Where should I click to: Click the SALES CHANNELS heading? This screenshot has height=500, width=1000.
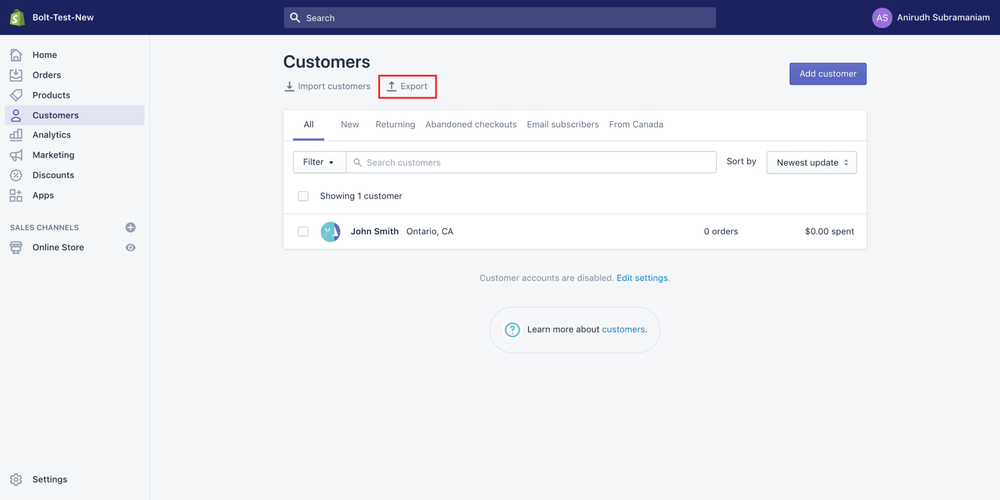tap(45, 228)
